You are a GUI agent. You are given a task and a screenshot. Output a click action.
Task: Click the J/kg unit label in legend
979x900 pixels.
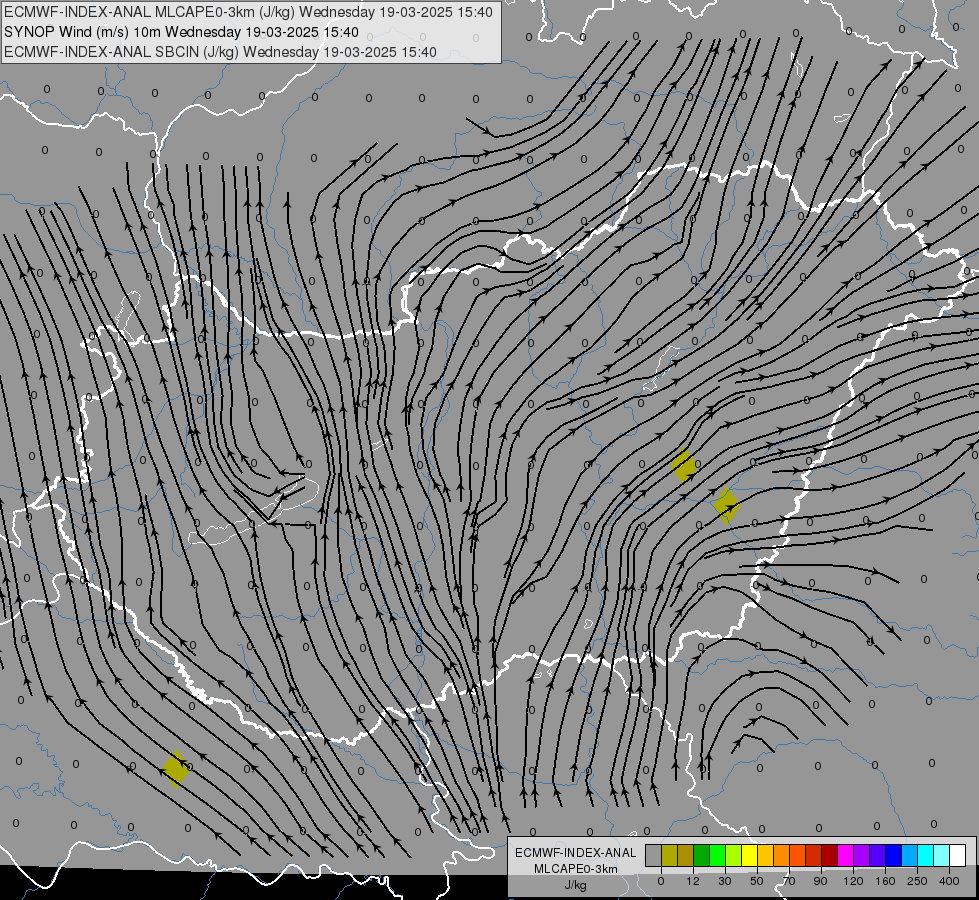coord(576,885)
